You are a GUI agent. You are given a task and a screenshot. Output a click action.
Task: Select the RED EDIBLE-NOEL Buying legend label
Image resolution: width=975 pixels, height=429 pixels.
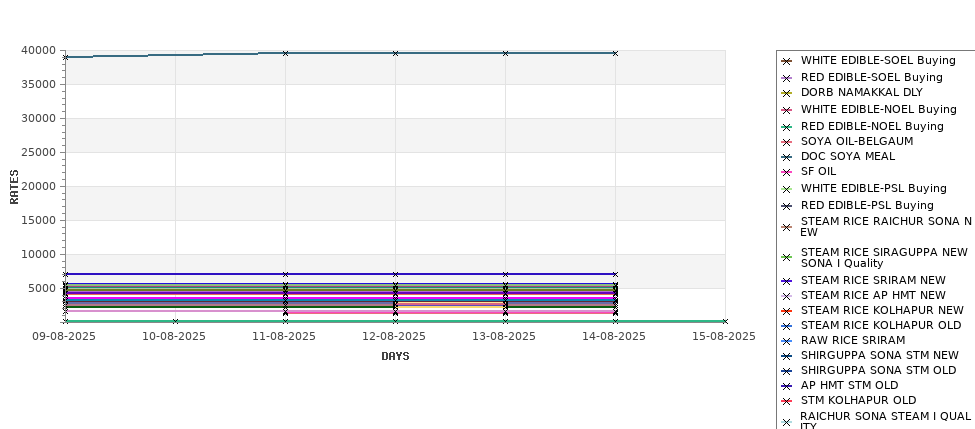click(872, 126)
